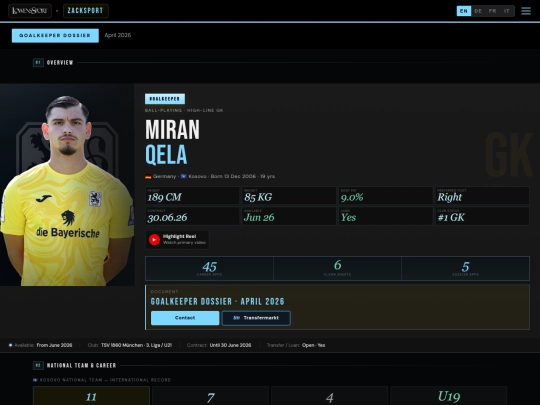
Task: Click the German flag icon
Action: (148, 176)
